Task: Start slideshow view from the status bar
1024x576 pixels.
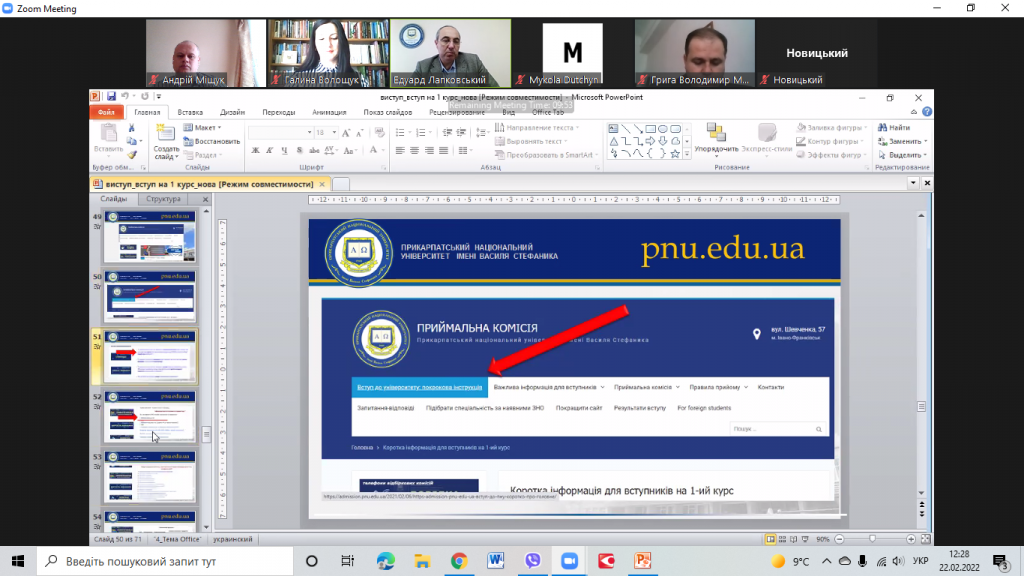Action: point(806,539)
